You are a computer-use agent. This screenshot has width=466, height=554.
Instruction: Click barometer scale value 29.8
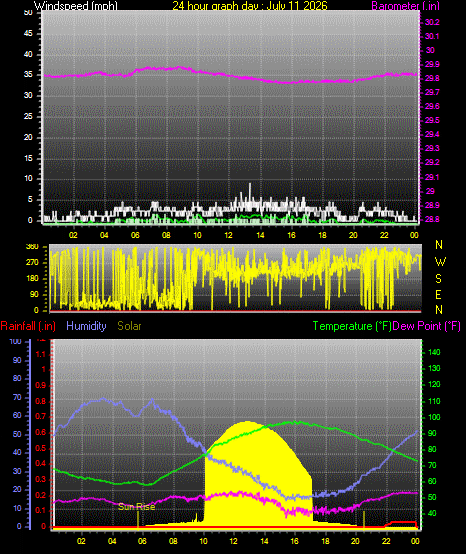[432, 78]
